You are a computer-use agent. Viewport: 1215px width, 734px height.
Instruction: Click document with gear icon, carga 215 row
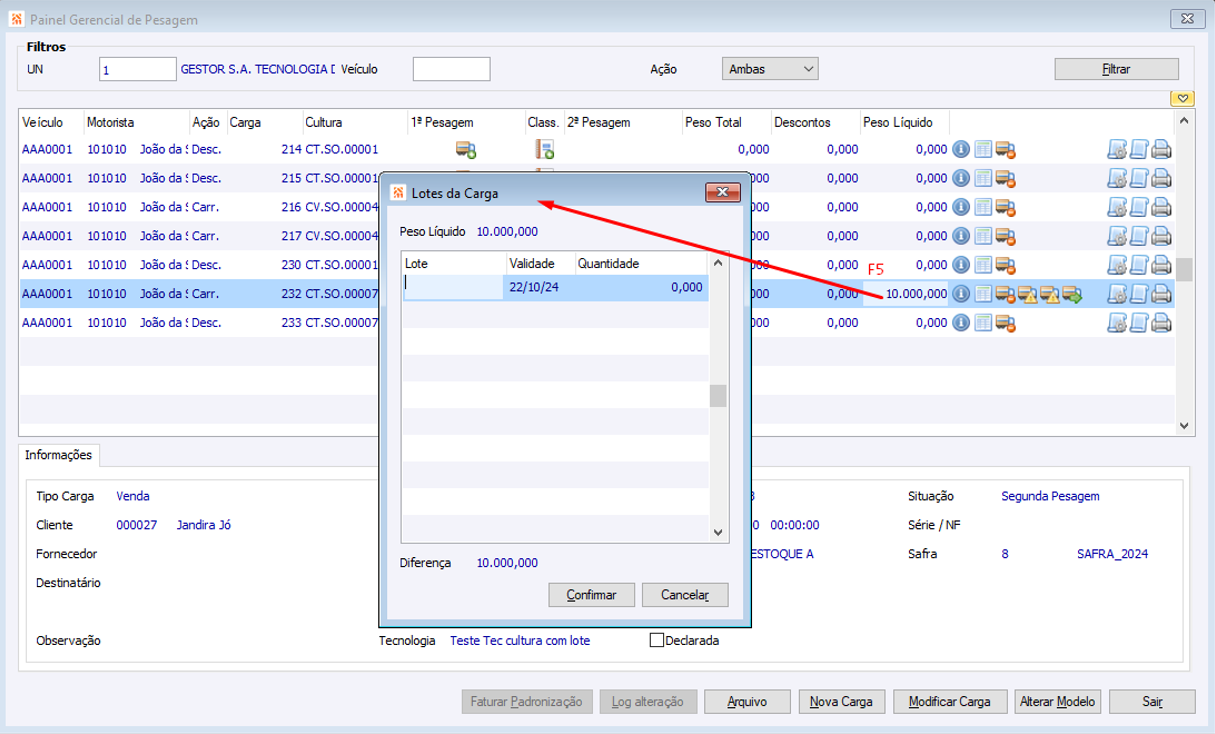pyautogui.click(x=1117, y=179)
